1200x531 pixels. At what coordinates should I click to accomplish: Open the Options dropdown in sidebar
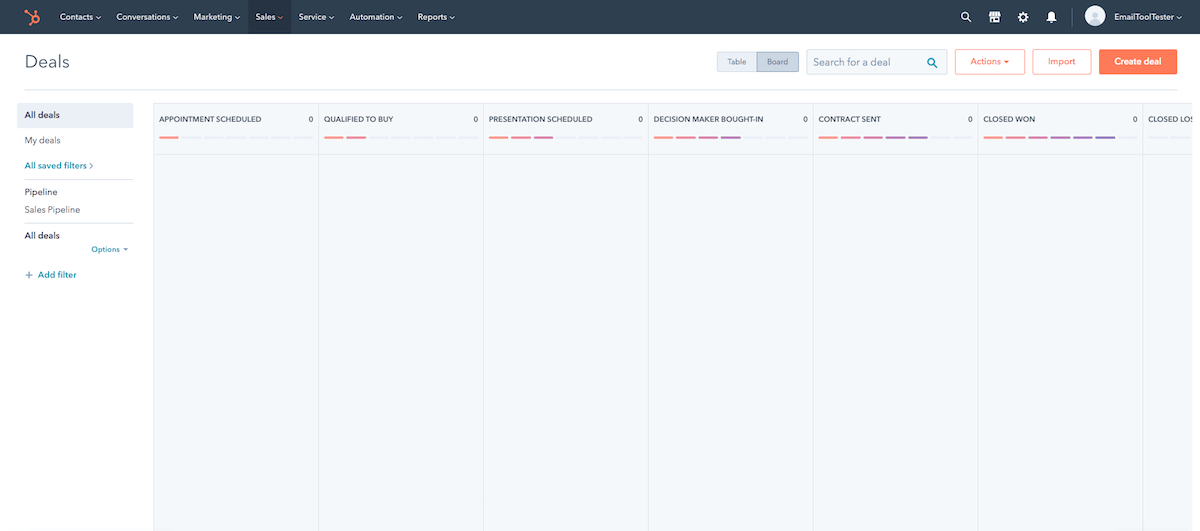[109, 249]
